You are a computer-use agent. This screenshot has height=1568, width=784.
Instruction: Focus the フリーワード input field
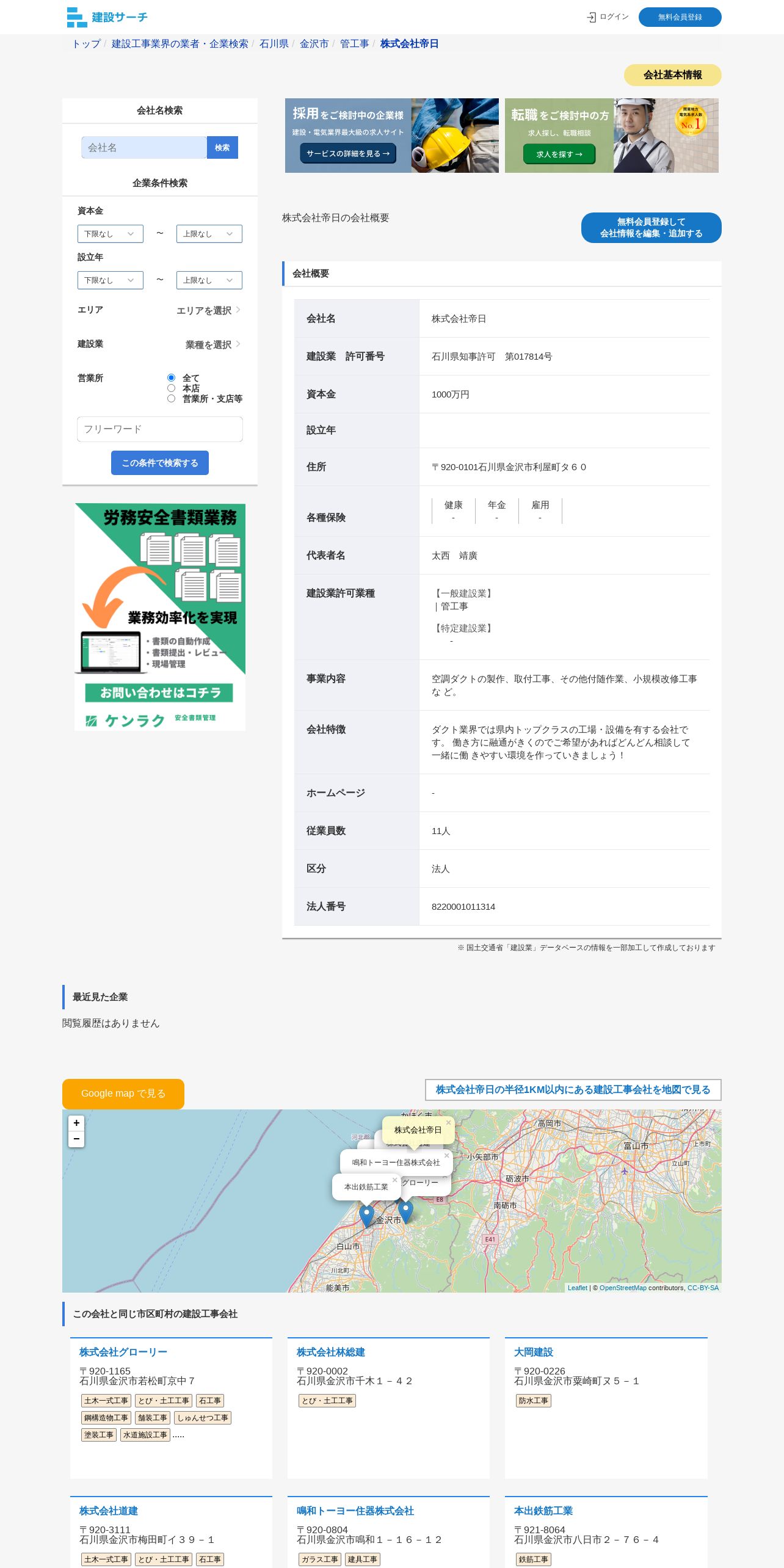tap(160, 429)
